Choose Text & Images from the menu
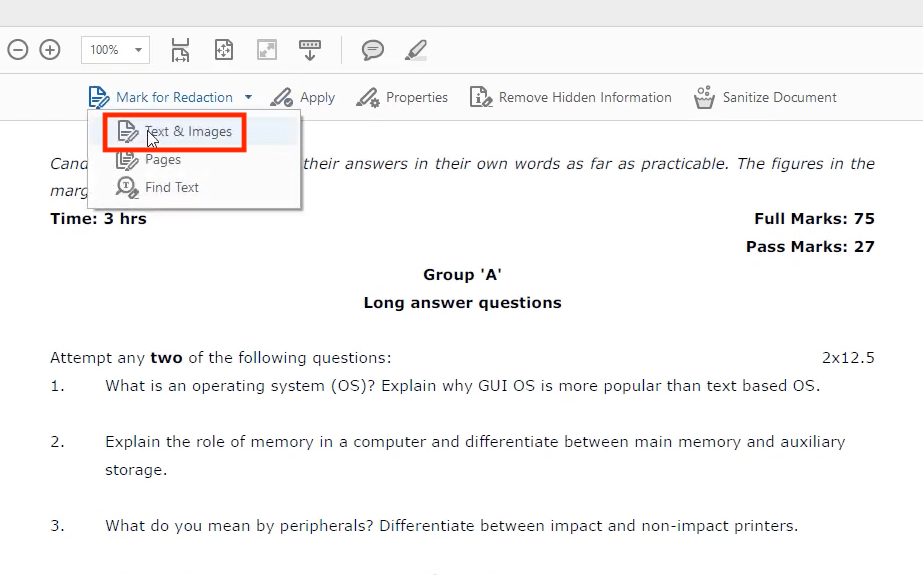This screenshot has height=575, width=923. click(187, 131)
